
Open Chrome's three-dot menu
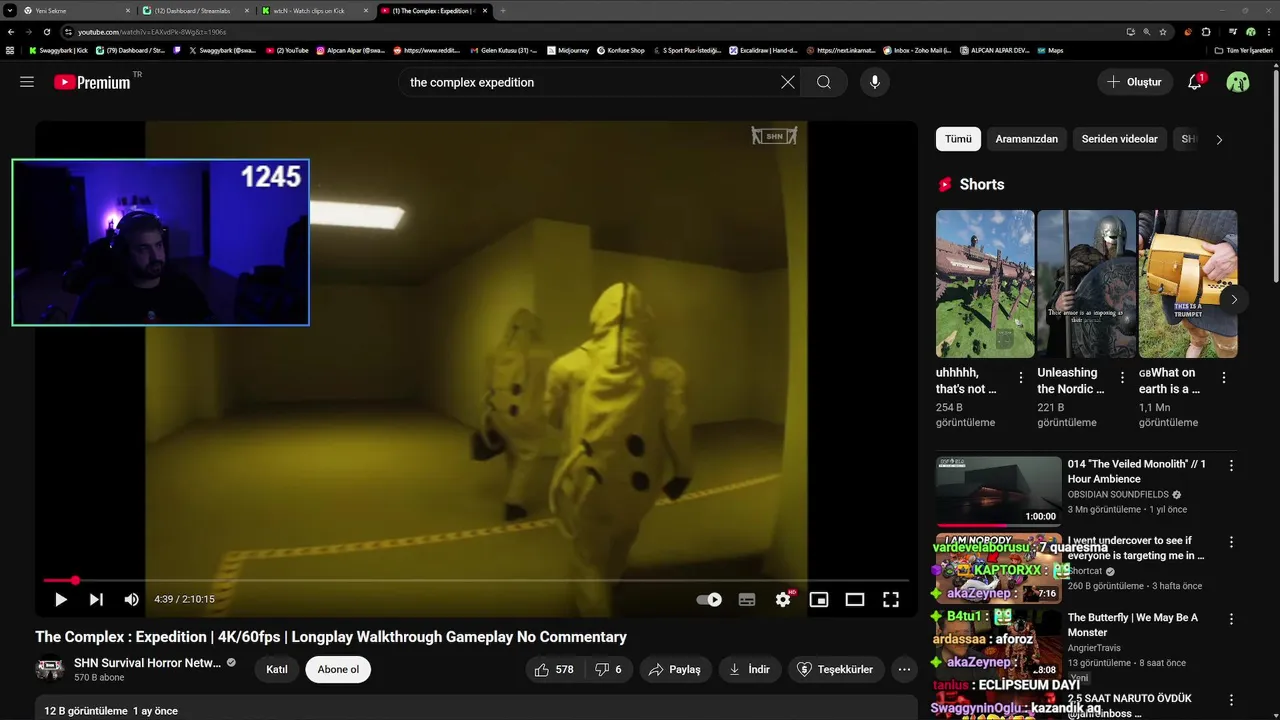click(1268, 32)
